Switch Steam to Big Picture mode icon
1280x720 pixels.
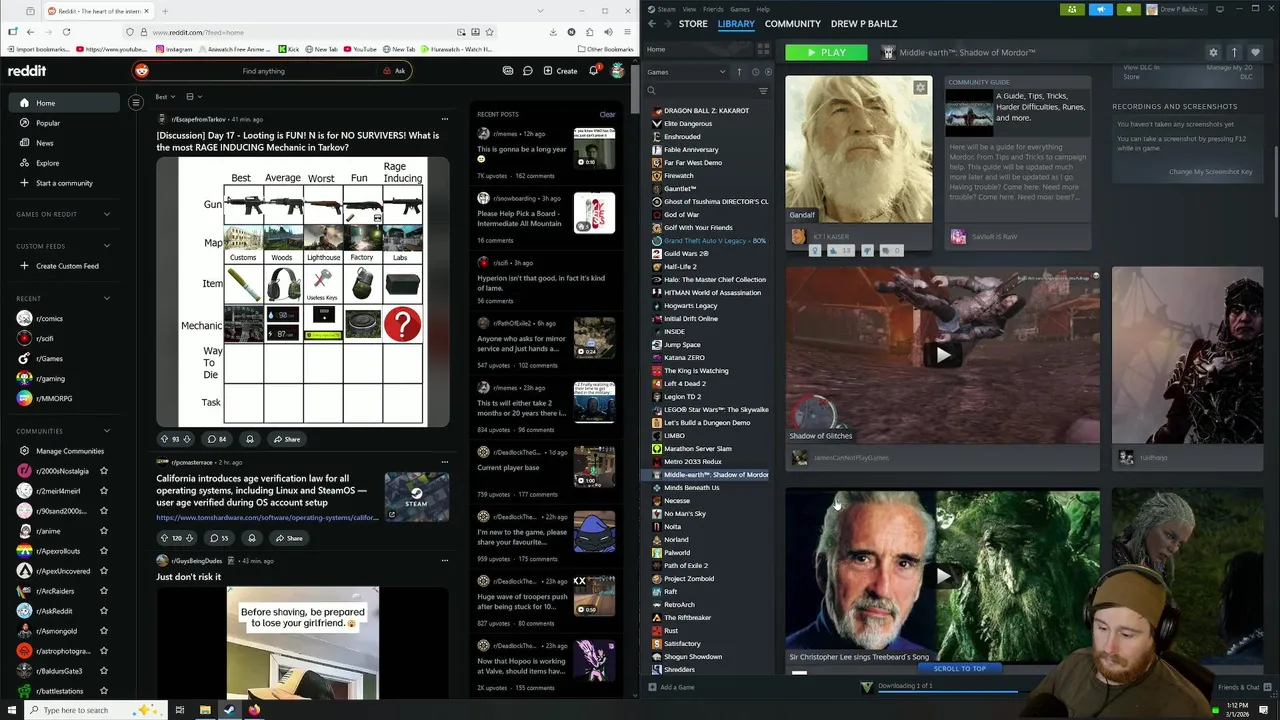1218,9
